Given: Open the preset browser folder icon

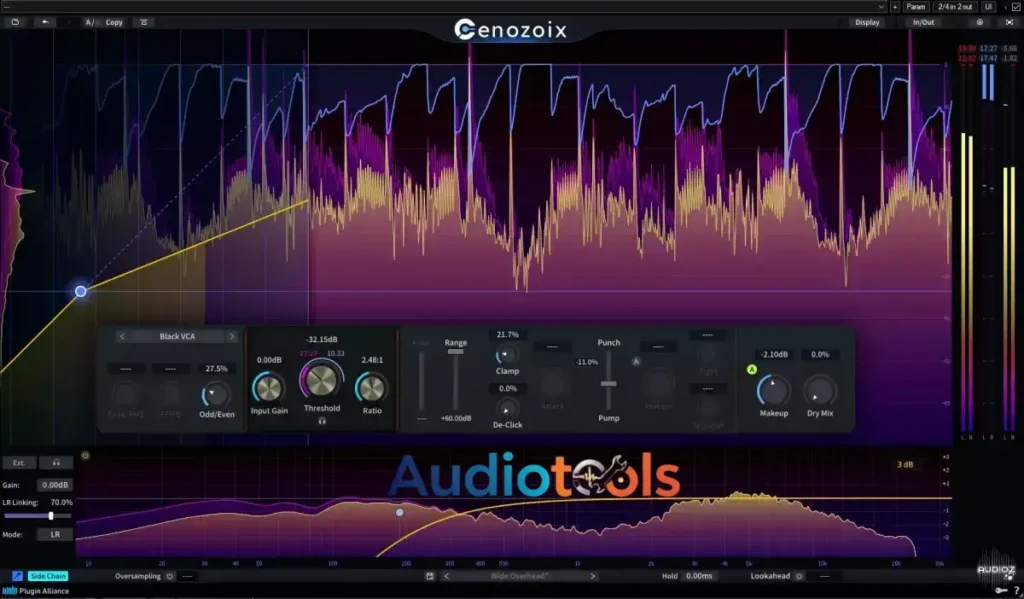Looking at the screenshot, I should (15, 21).
